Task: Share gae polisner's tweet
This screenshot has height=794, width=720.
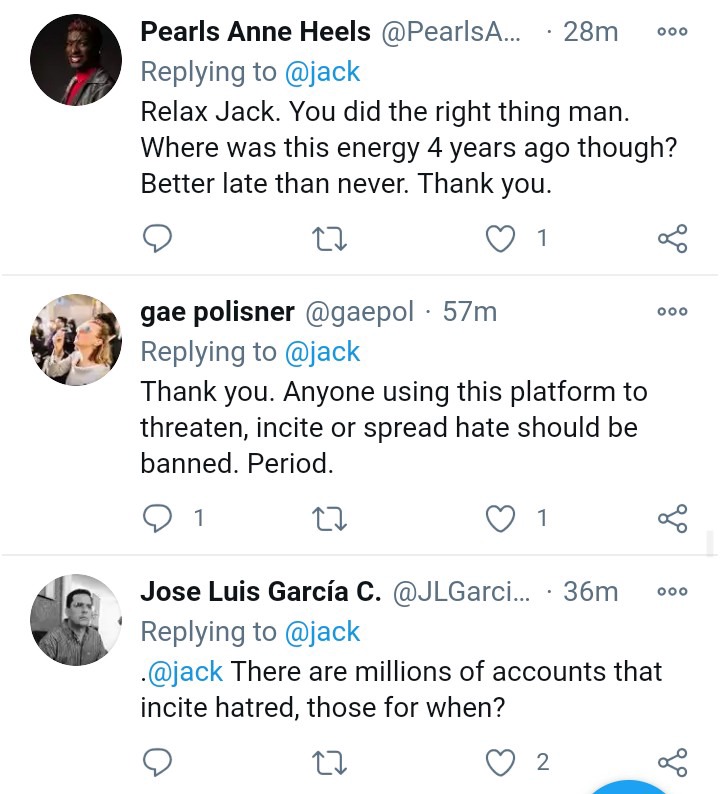Action: coord(672,519)
